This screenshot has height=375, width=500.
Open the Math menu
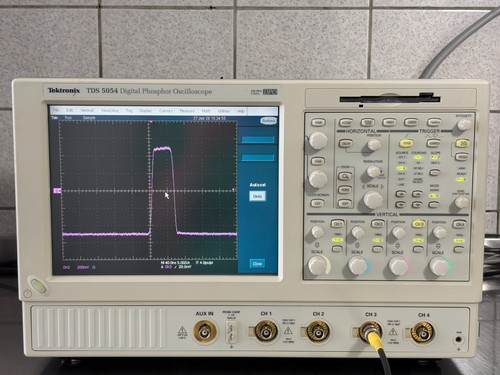point(206,111)
